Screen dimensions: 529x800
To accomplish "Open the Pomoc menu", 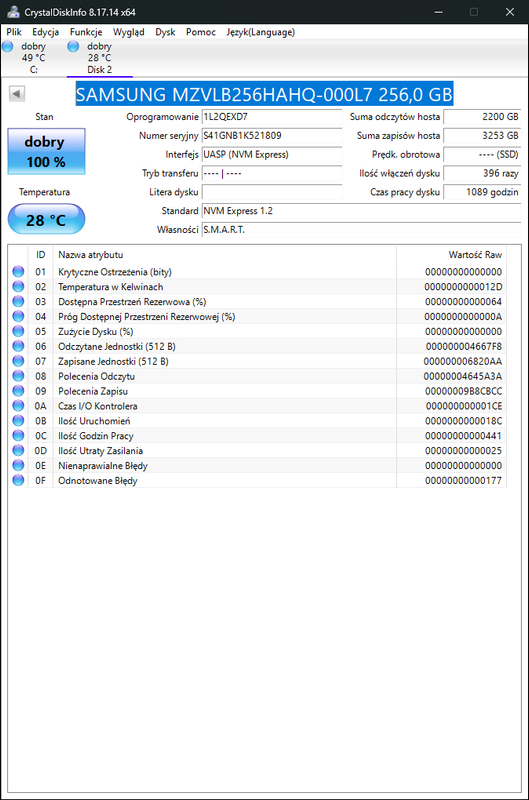I will click(x=200, y=32).
